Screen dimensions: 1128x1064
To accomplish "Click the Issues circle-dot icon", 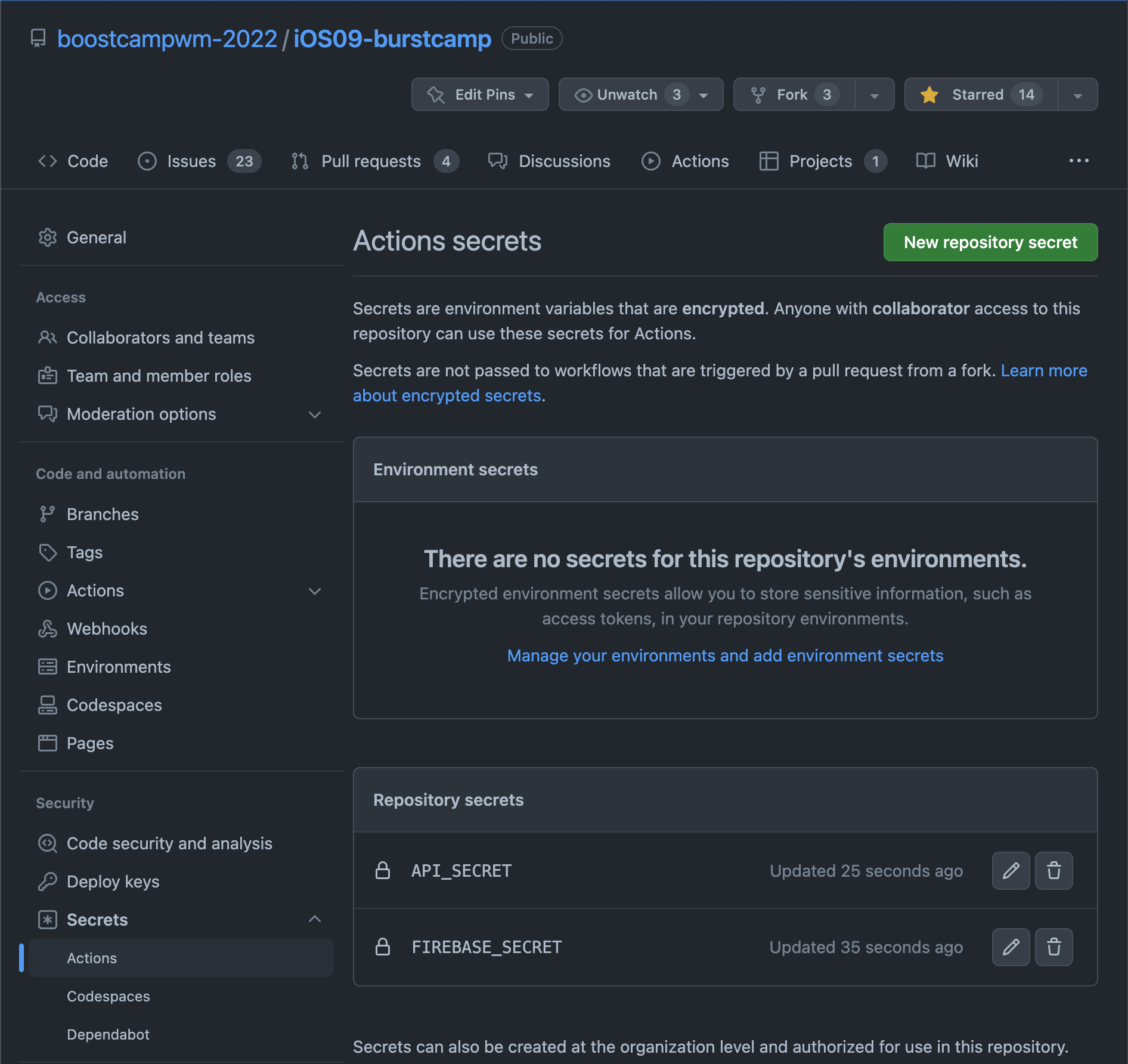I will coord(147,161).
